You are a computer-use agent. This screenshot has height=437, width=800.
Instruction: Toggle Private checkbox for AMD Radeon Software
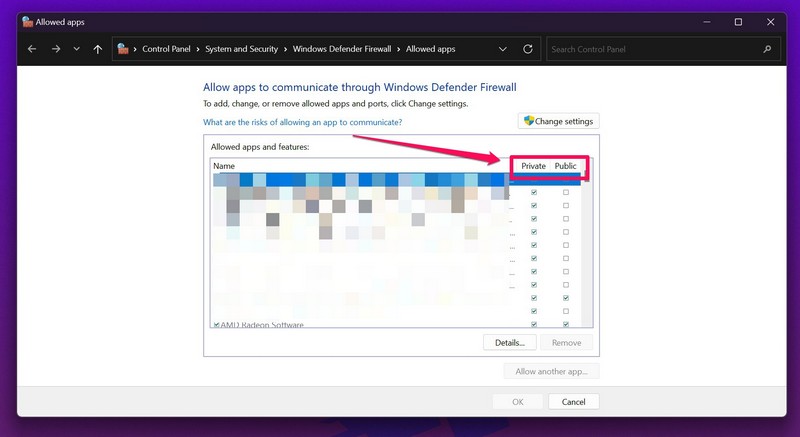[x=533, y=325]
